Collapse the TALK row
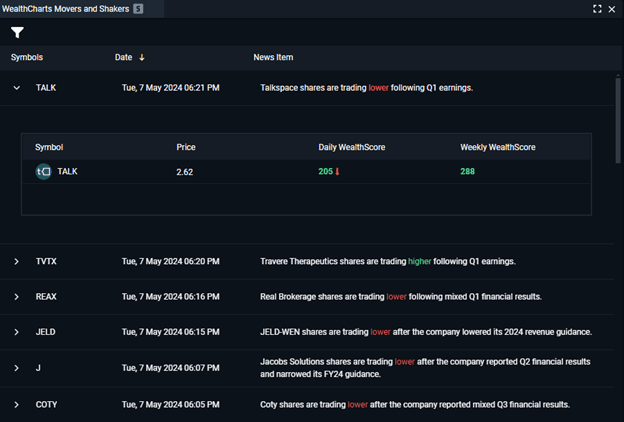 point(16,88)
